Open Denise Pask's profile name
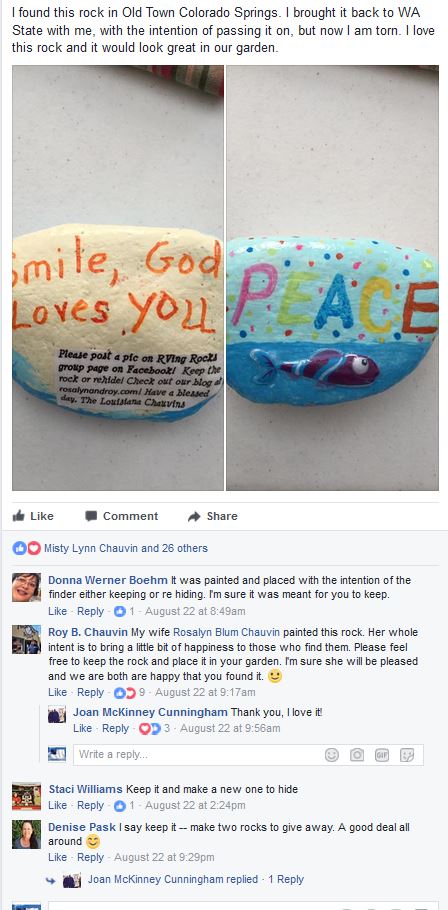This screenshot has width=448, height=910. (82, 828)
